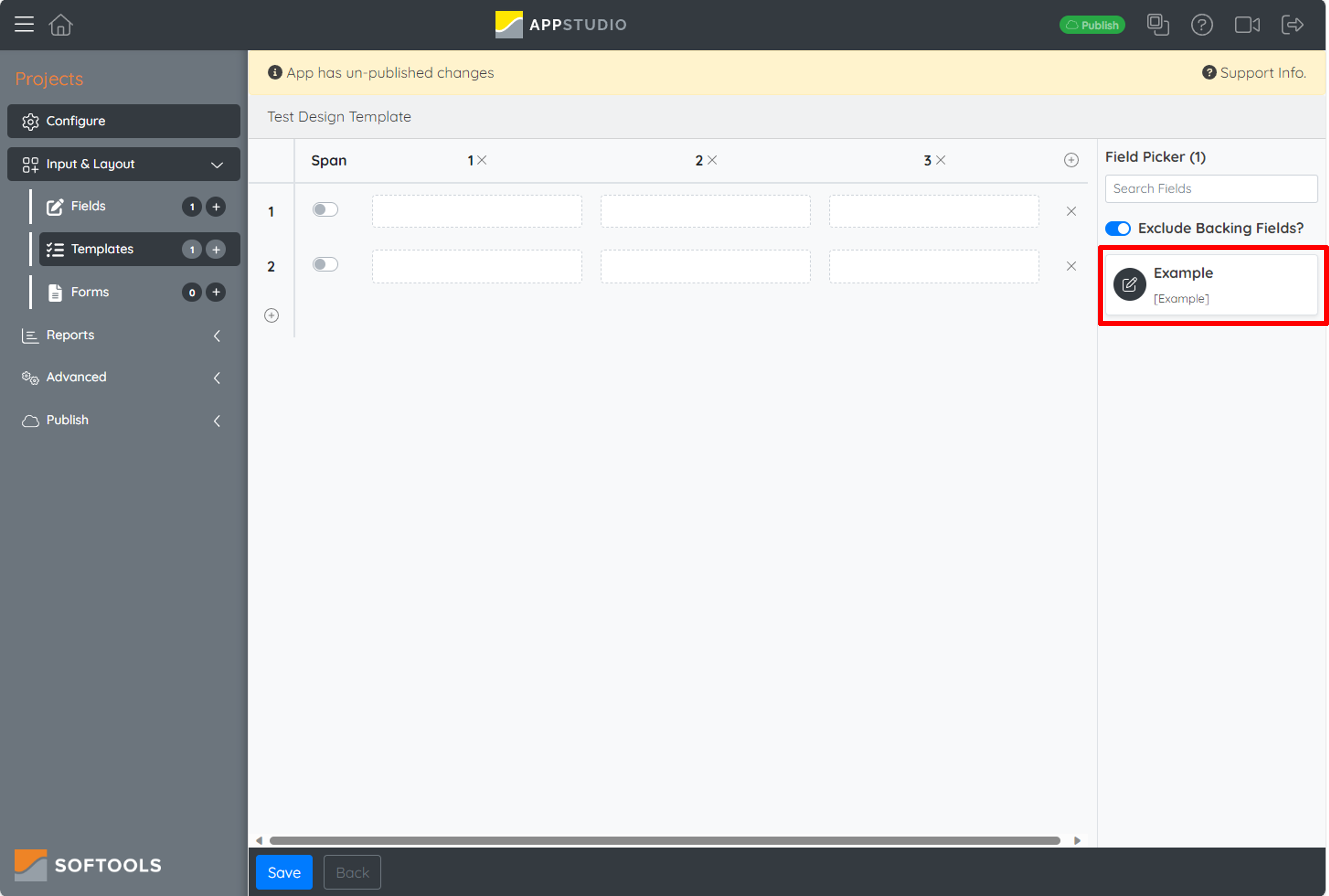Disable Exclude Backing Fields toggle
Viewport: 1329px width, 896px height.
click(1118, 228)
